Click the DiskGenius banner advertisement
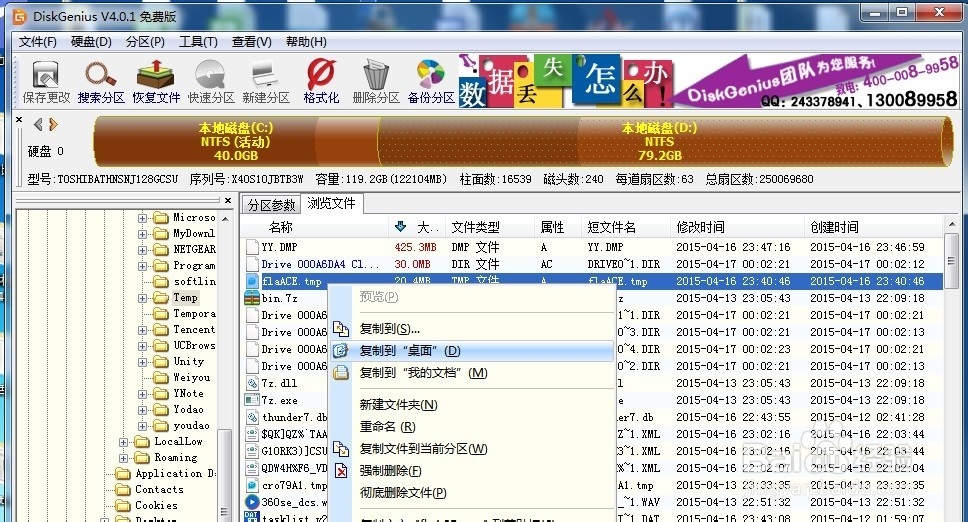Viewport: 968px width, 522px height. coord(709,81)
